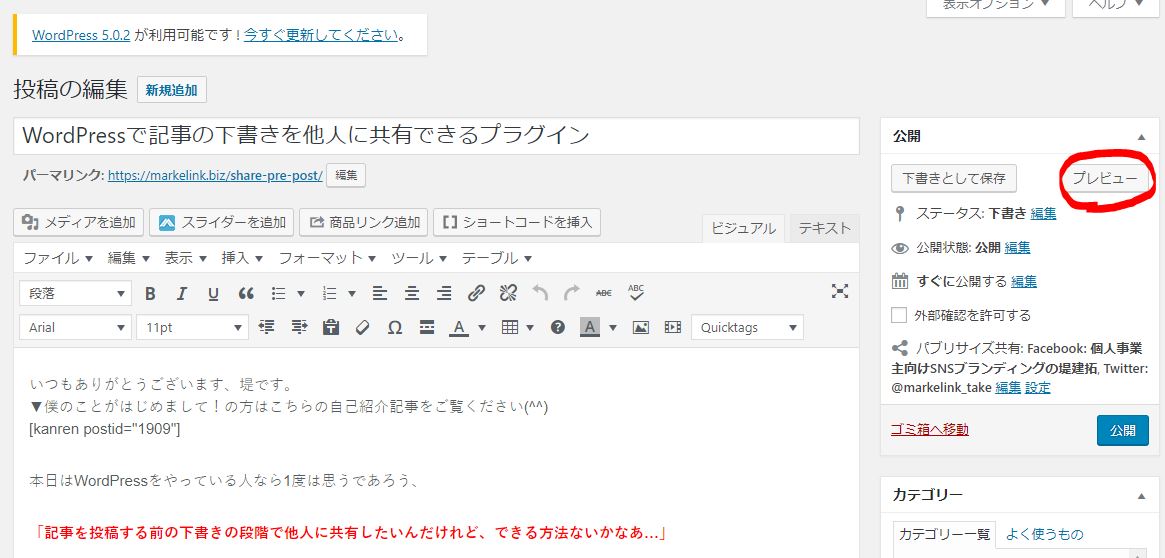The height and width of the screenshot is (558, 1165).
Task: Collapse the 公開 panel with its arrow
Action: coord(1140,137)
